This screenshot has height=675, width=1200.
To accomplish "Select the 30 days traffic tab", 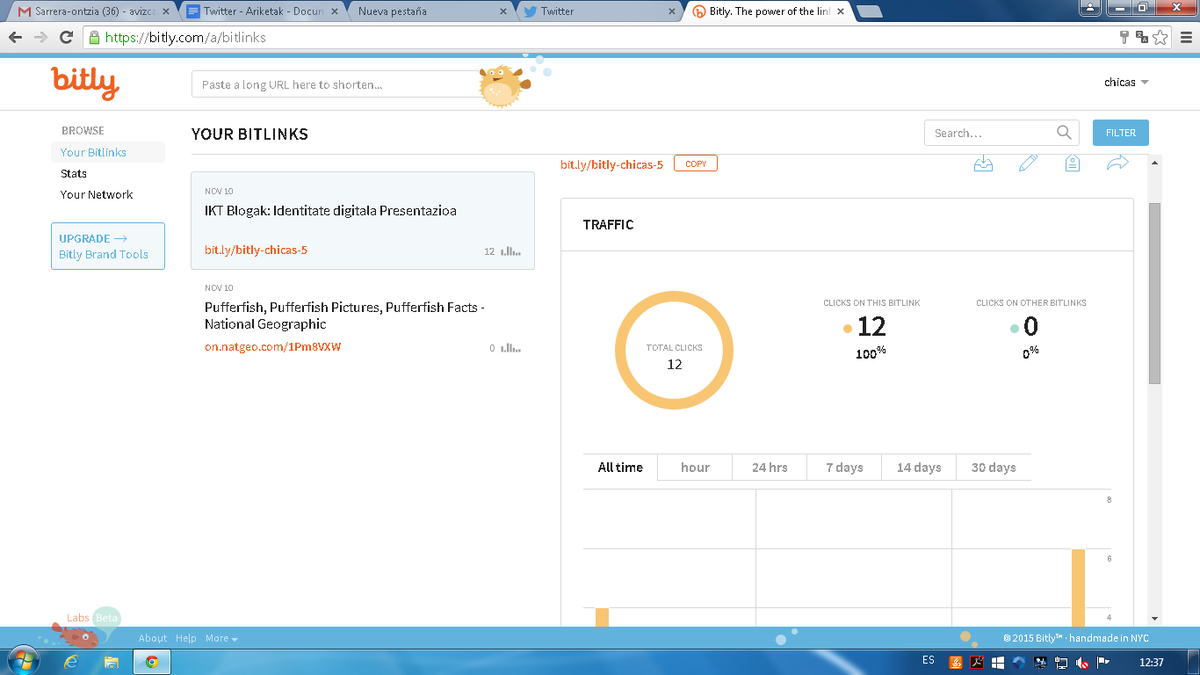I will (x=993, y=467).
